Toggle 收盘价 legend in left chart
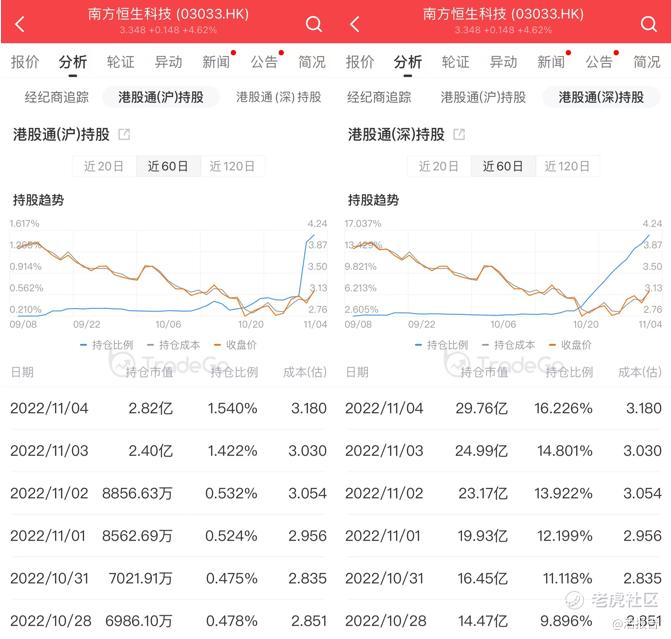Screen dimensions: 671x639 pyautogui.click(x=235, y=345)
